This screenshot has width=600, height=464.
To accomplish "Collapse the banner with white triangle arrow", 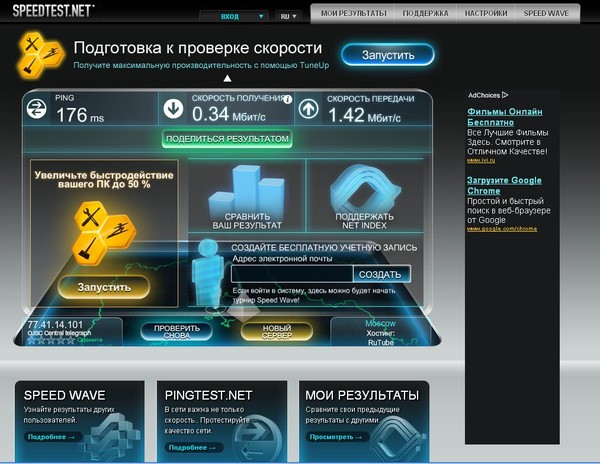I will coord(227,78).
